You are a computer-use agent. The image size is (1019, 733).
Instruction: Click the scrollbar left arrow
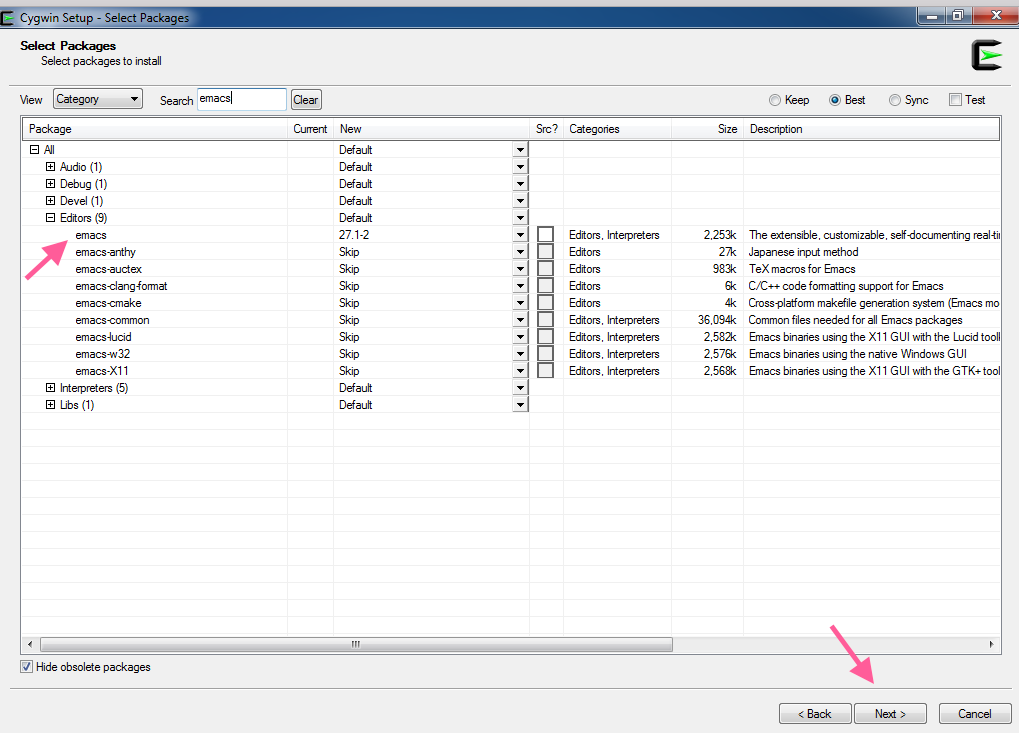(30, 644)
